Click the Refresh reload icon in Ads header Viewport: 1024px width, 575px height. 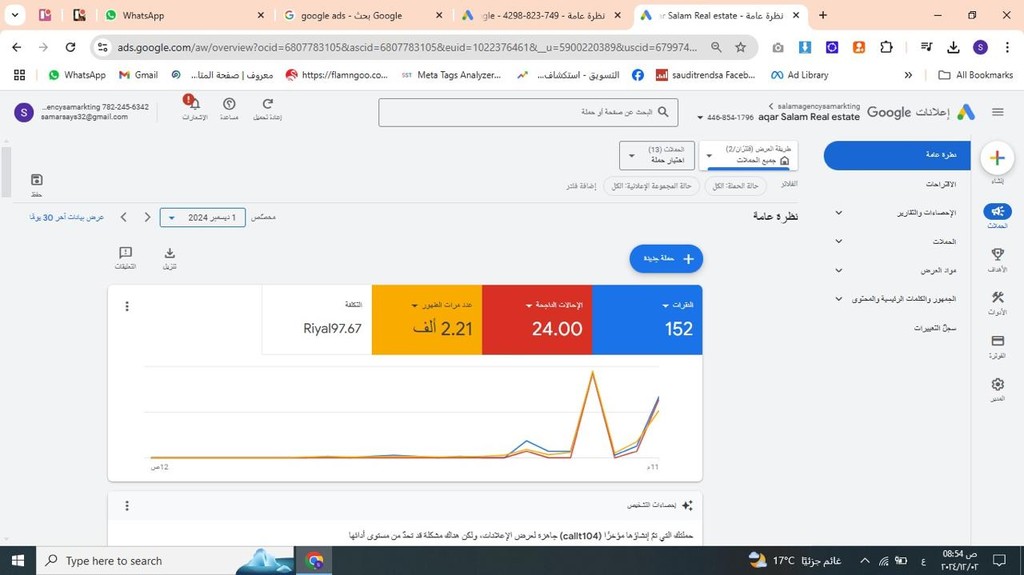267,104
